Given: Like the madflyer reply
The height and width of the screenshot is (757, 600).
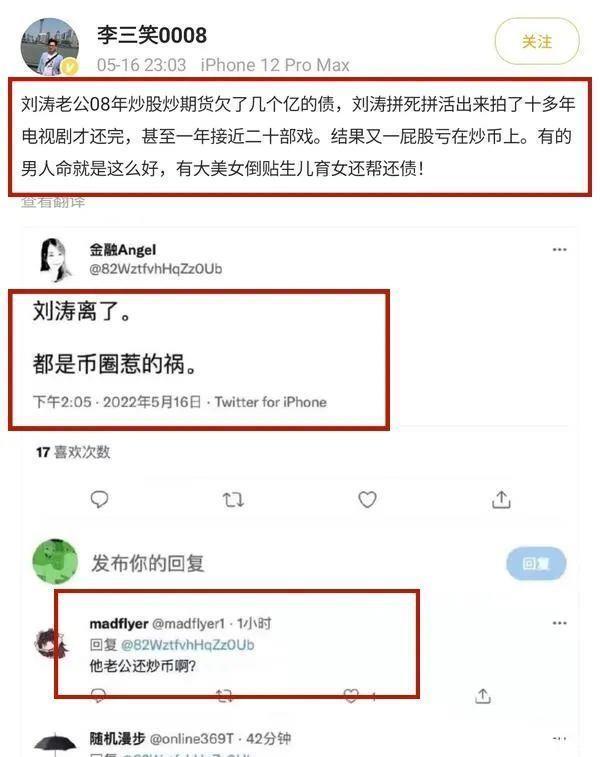Looking at the screenshot, I should [351, 696].
